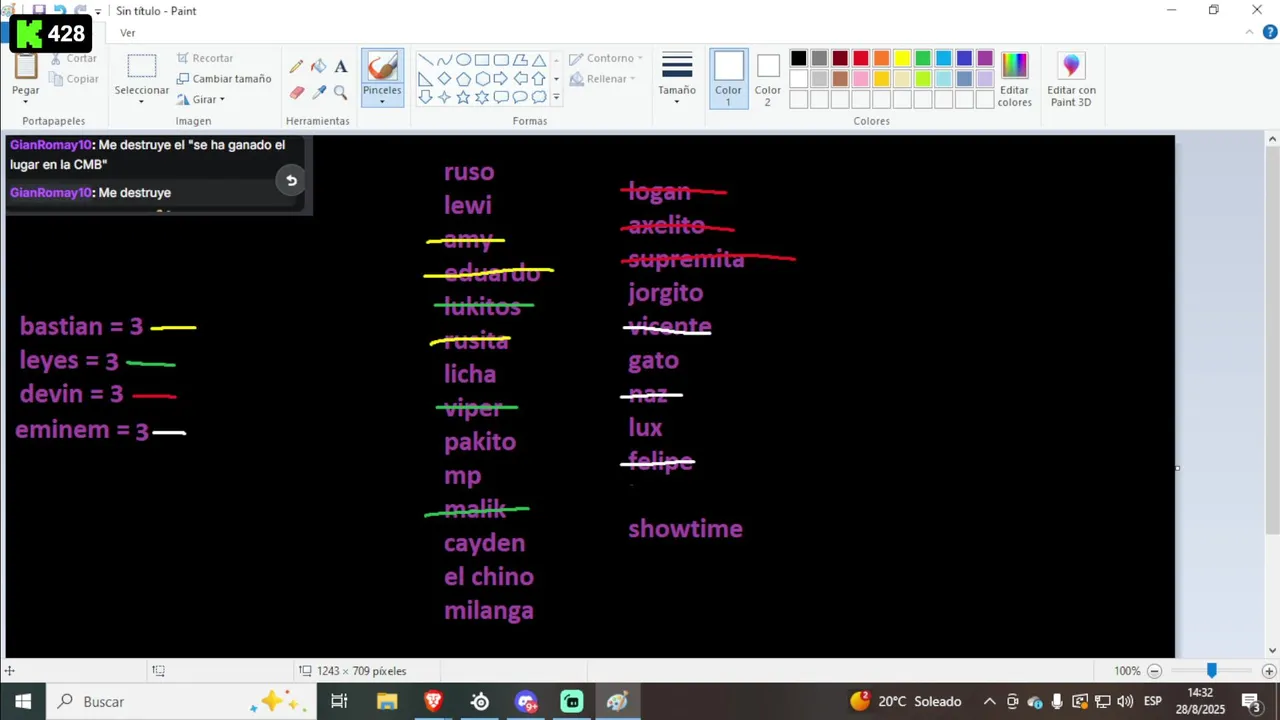Image resolution: width=1280 pixels, height=720 pixels.
Task: Activate Color 2 background selector
Action: point(768,79)
